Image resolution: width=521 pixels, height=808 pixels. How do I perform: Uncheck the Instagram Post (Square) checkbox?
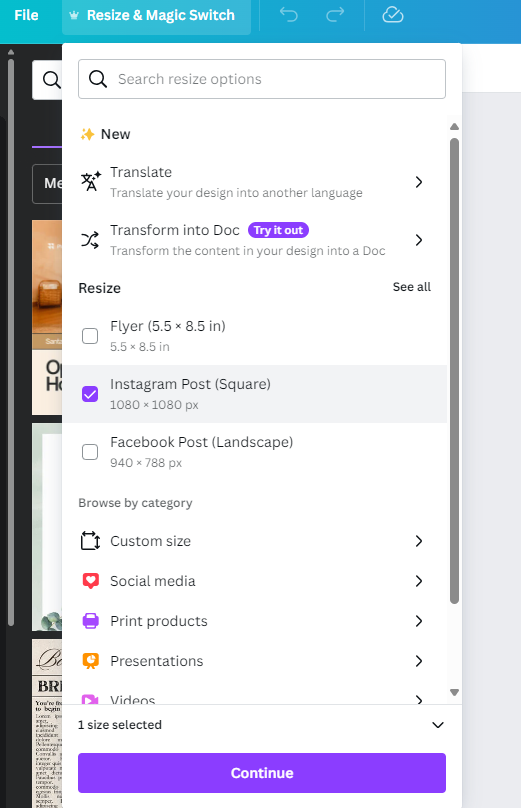[x=90, y=394]
